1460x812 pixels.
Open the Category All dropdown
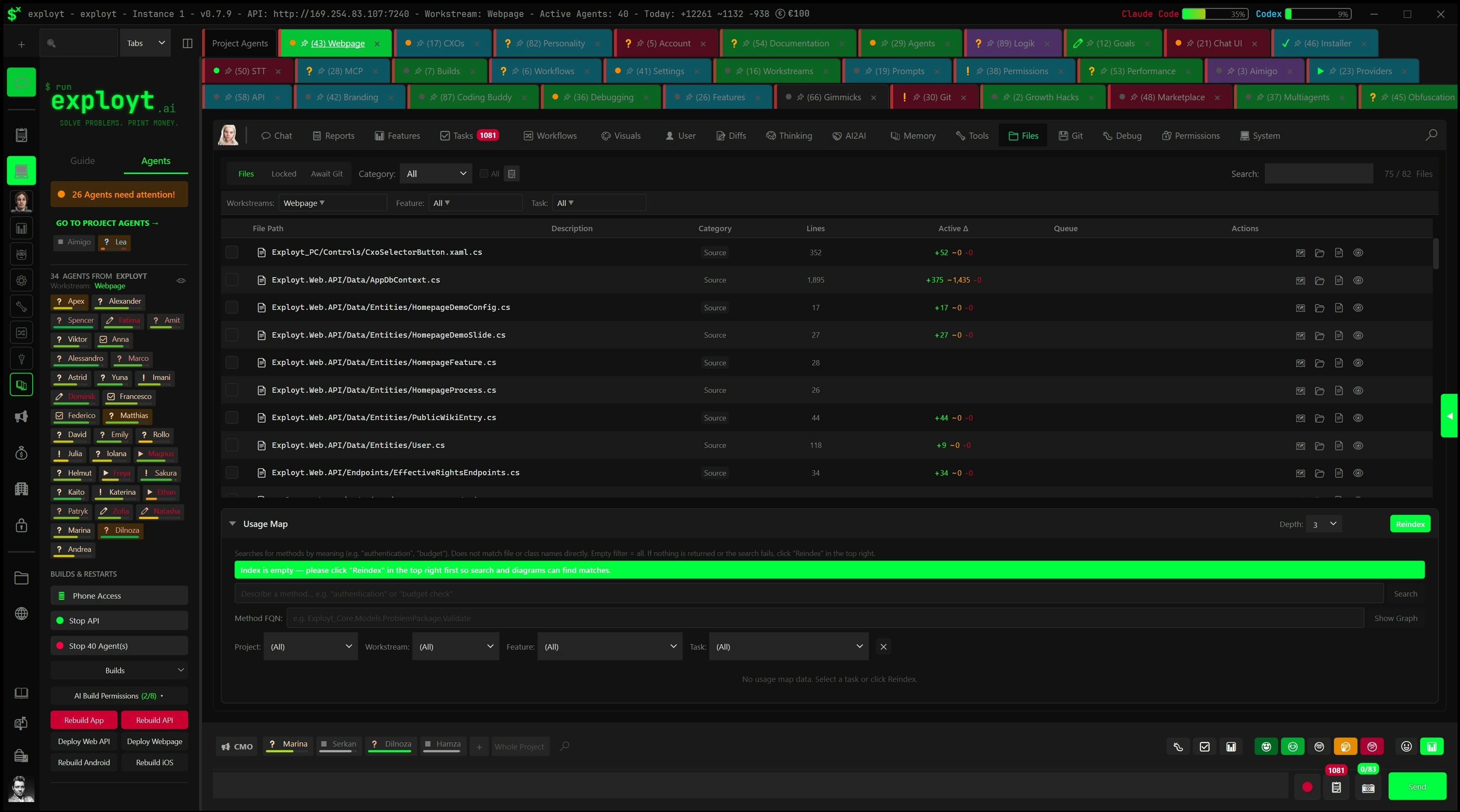(436, 174)
